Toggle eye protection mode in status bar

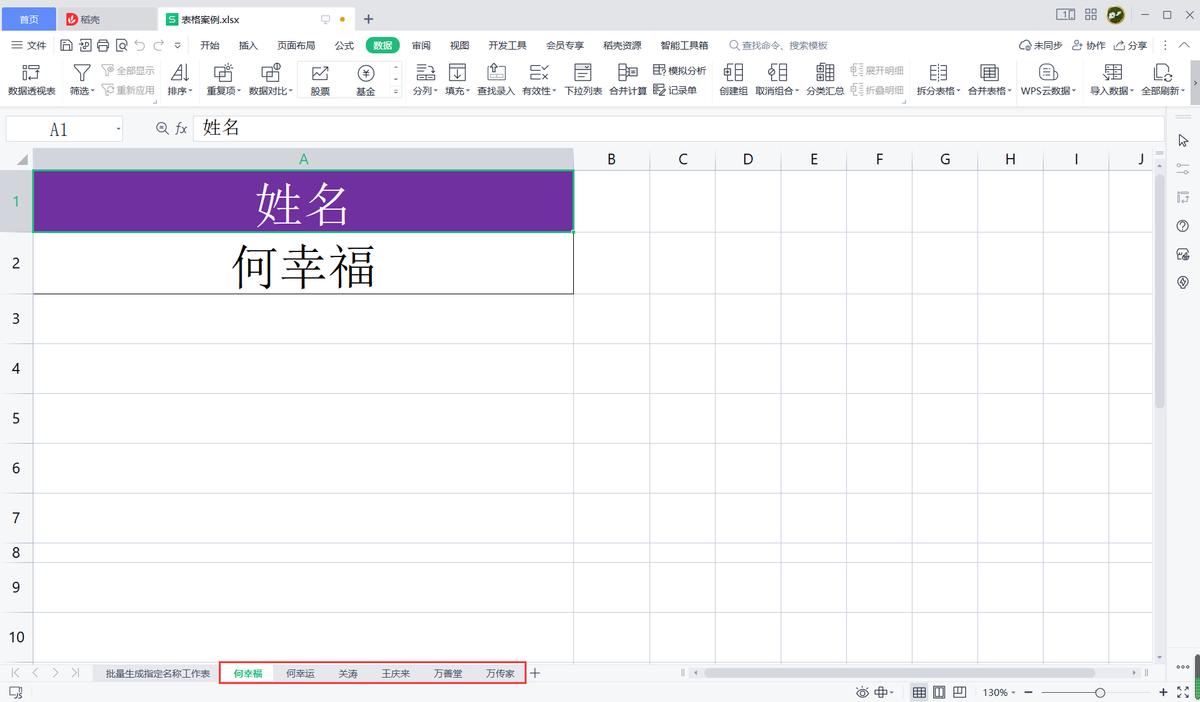coord(861,691)
